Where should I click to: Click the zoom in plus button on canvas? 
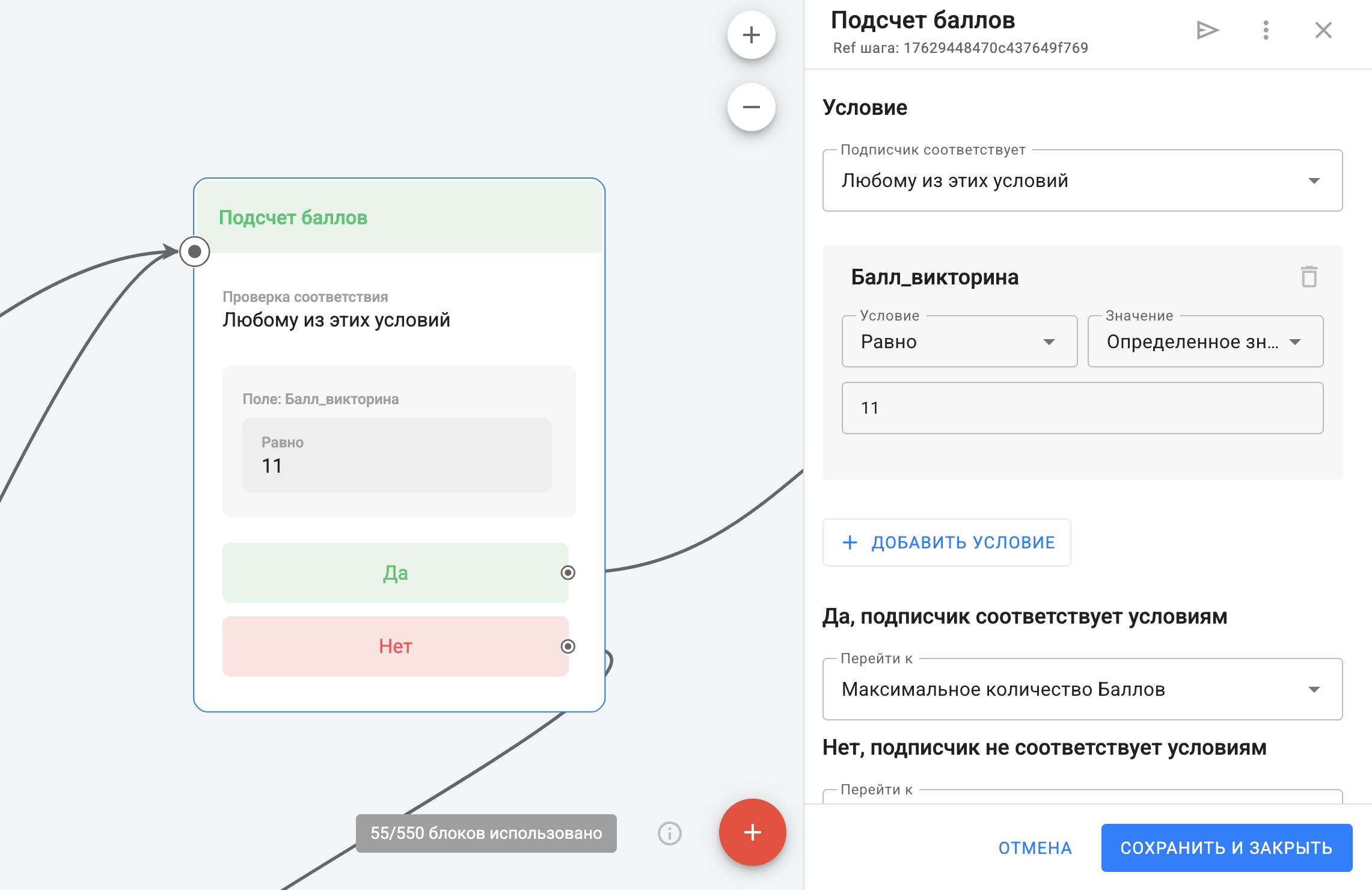point(751,35)
